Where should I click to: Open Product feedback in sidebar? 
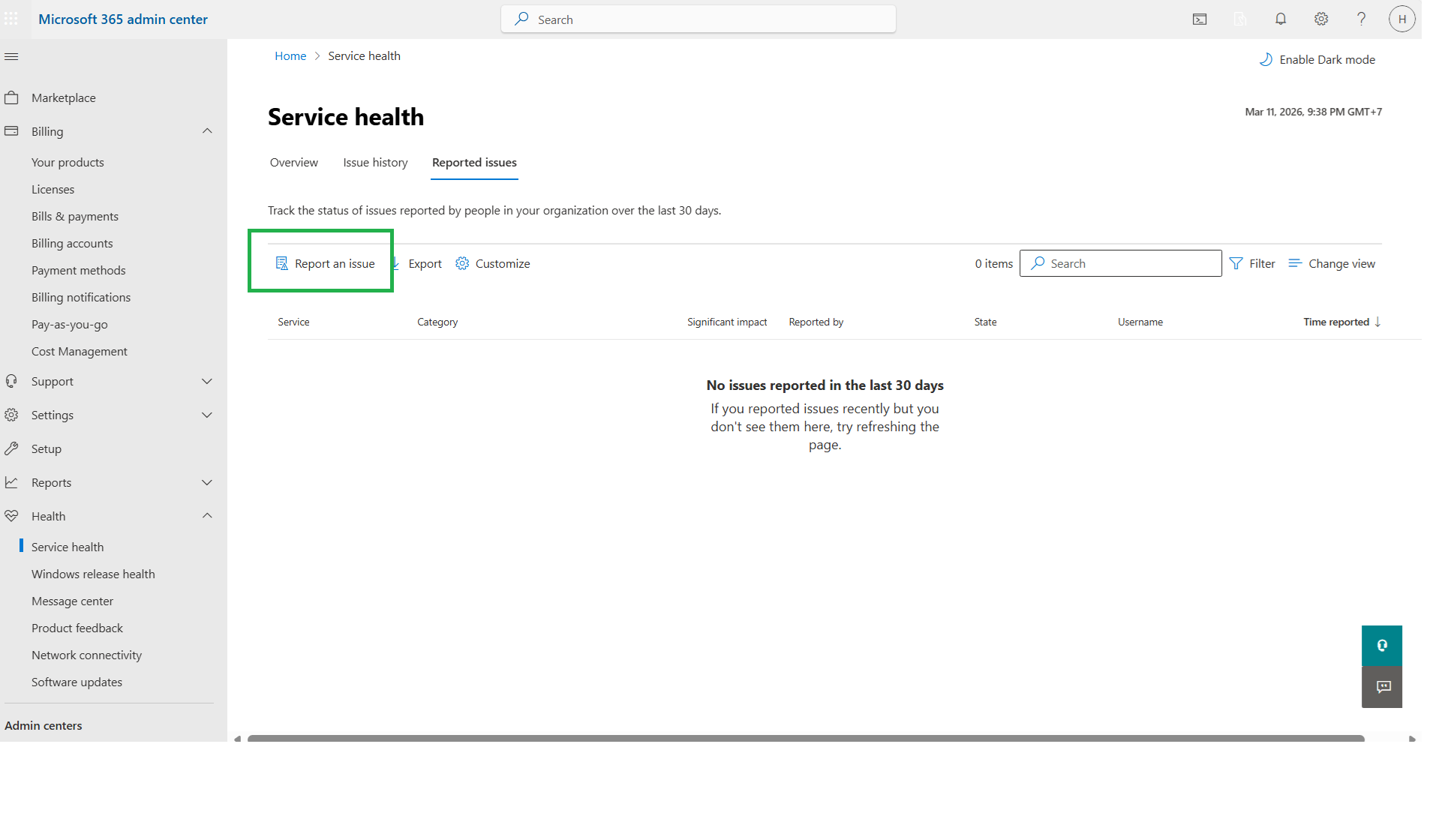[77, 628]
